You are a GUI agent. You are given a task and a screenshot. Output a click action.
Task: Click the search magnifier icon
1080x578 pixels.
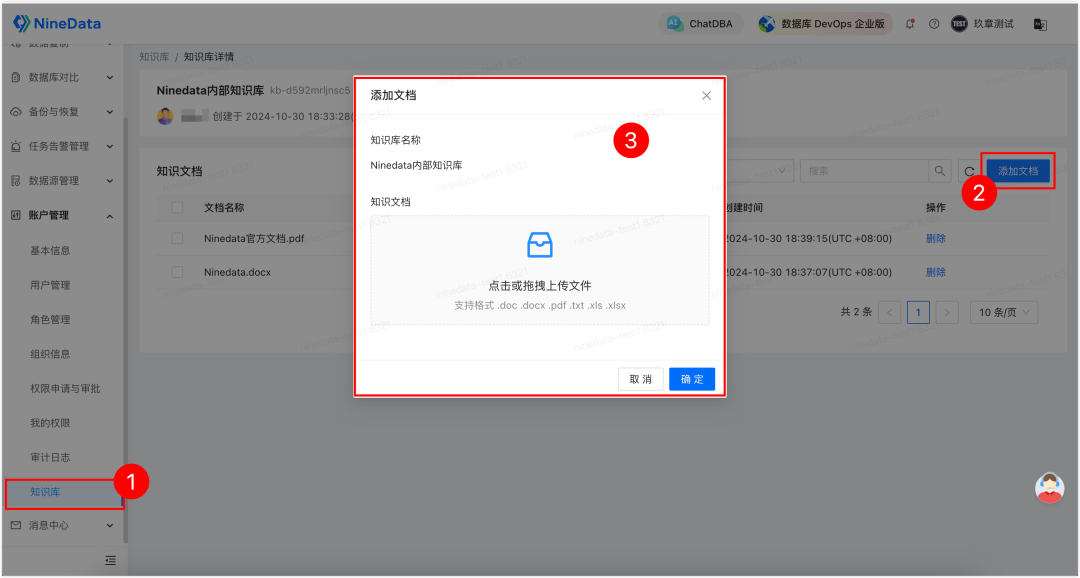pos(939,171)
